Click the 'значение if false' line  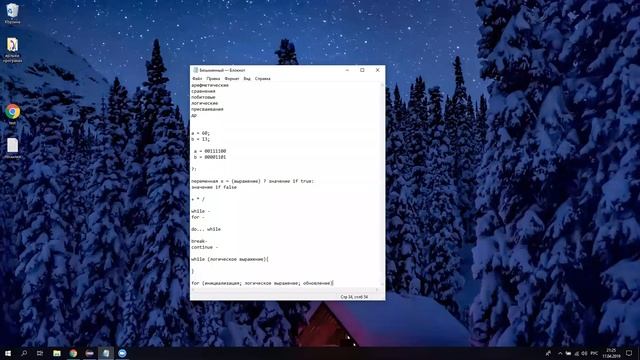pyautogui.click(x=214, y=187)
